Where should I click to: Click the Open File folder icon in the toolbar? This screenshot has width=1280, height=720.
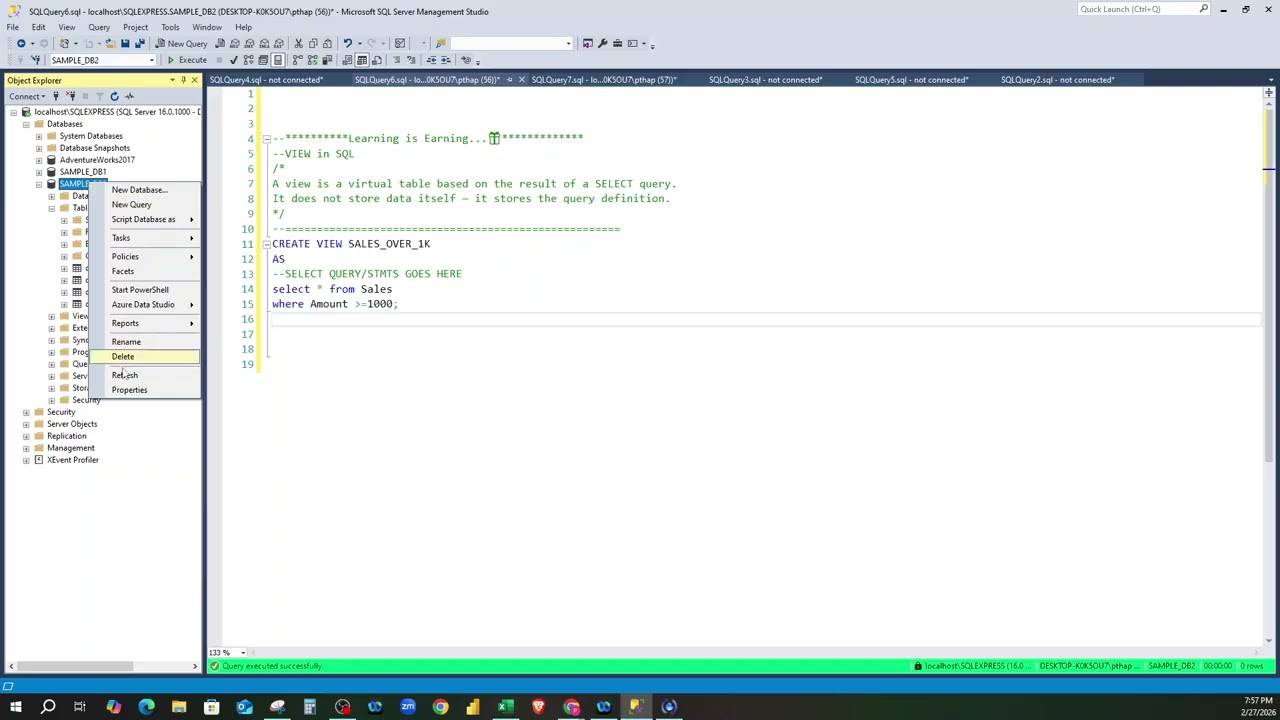coord(111,43)
